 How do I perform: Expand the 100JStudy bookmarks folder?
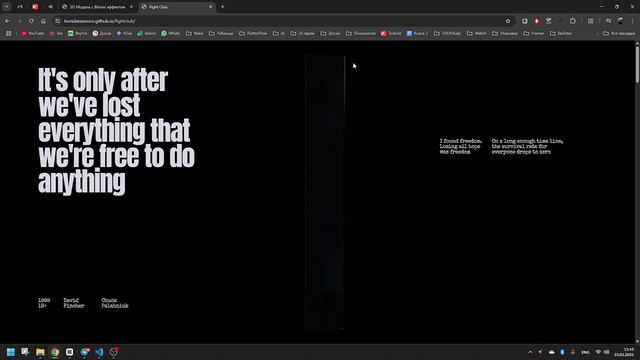[447, 33]
